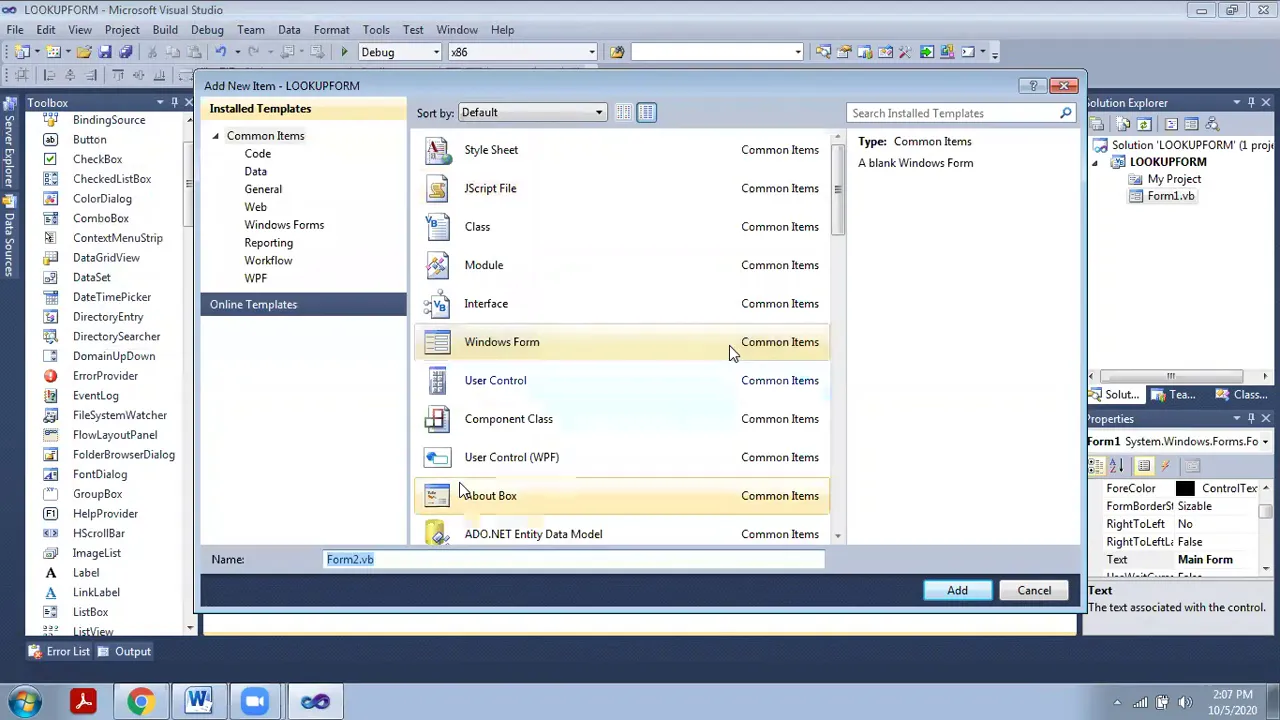Select the DataGridView toolbox item

tap(106, 258)
